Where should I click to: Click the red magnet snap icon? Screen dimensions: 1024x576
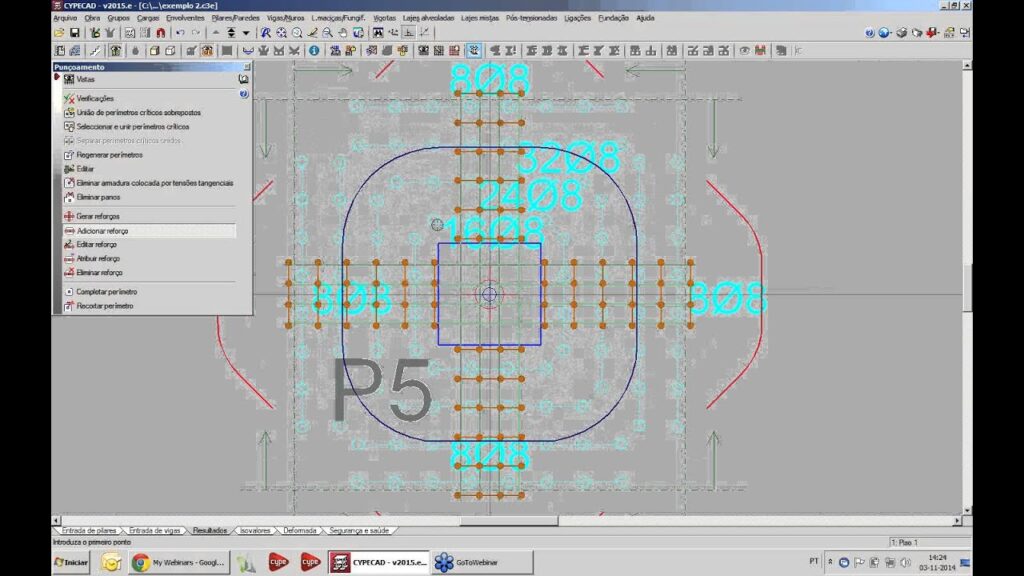(x=160, y=33)
